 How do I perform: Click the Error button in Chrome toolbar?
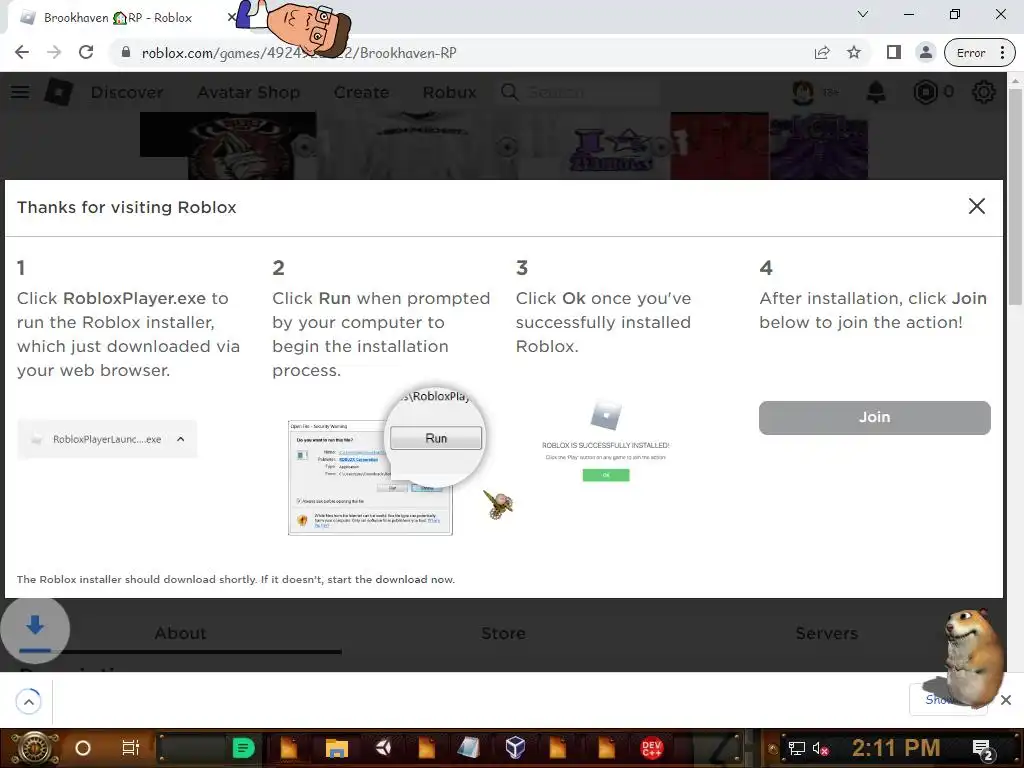[971, 53]
